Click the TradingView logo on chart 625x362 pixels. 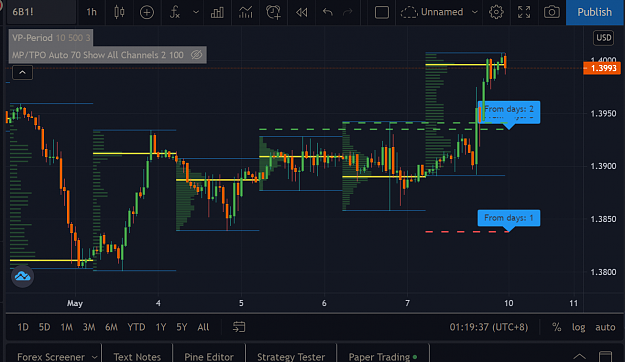[x=22, y=276]
